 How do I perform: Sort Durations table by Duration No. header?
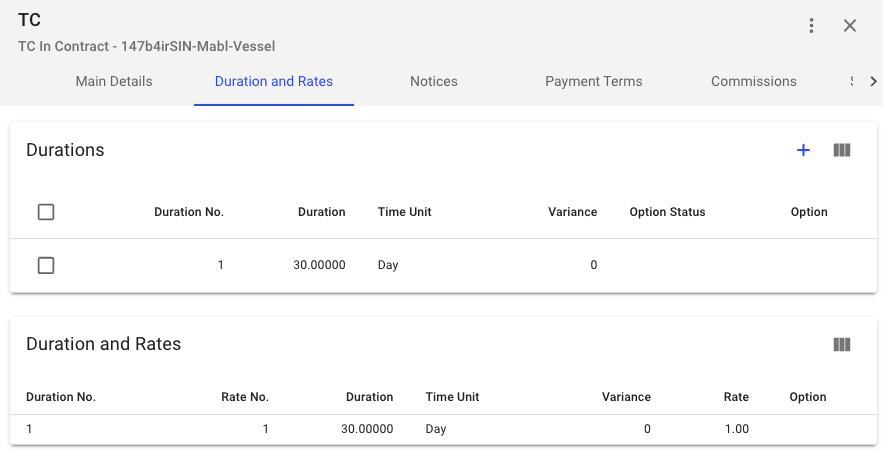coord(189,212)
